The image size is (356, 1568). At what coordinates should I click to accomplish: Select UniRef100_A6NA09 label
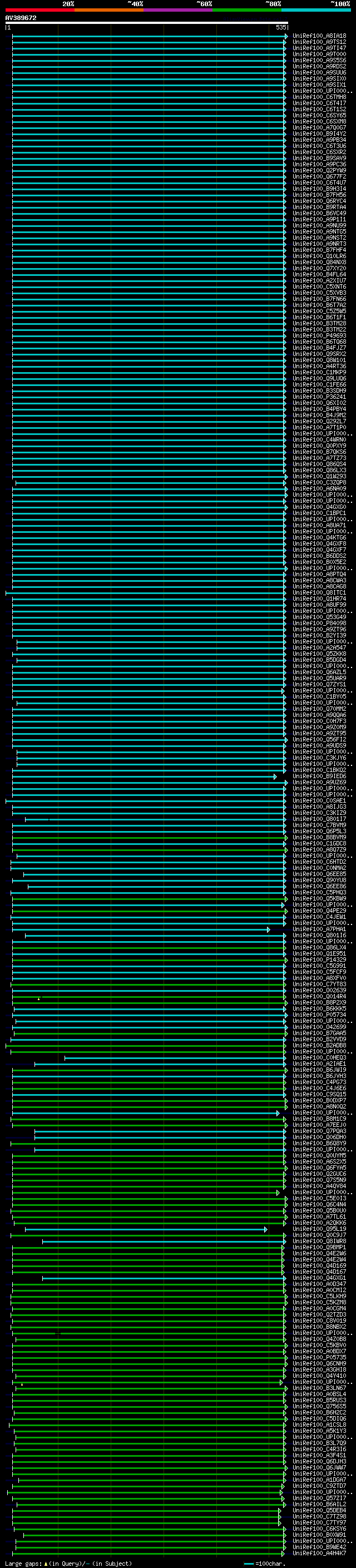319,489
